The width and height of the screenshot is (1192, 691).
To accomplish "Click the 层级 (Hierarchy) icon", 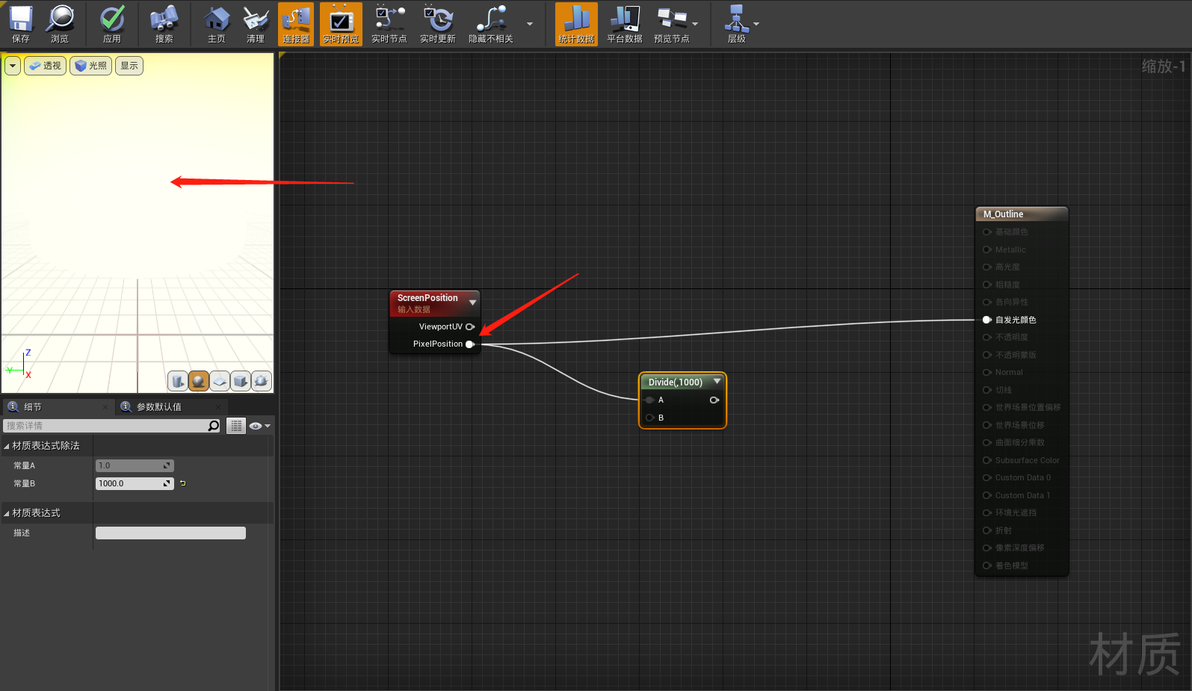I will point(736,24).
